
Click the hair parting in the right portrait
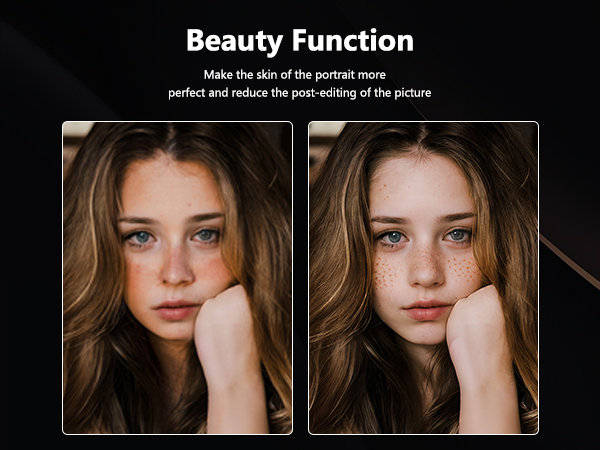pos(423,139)
